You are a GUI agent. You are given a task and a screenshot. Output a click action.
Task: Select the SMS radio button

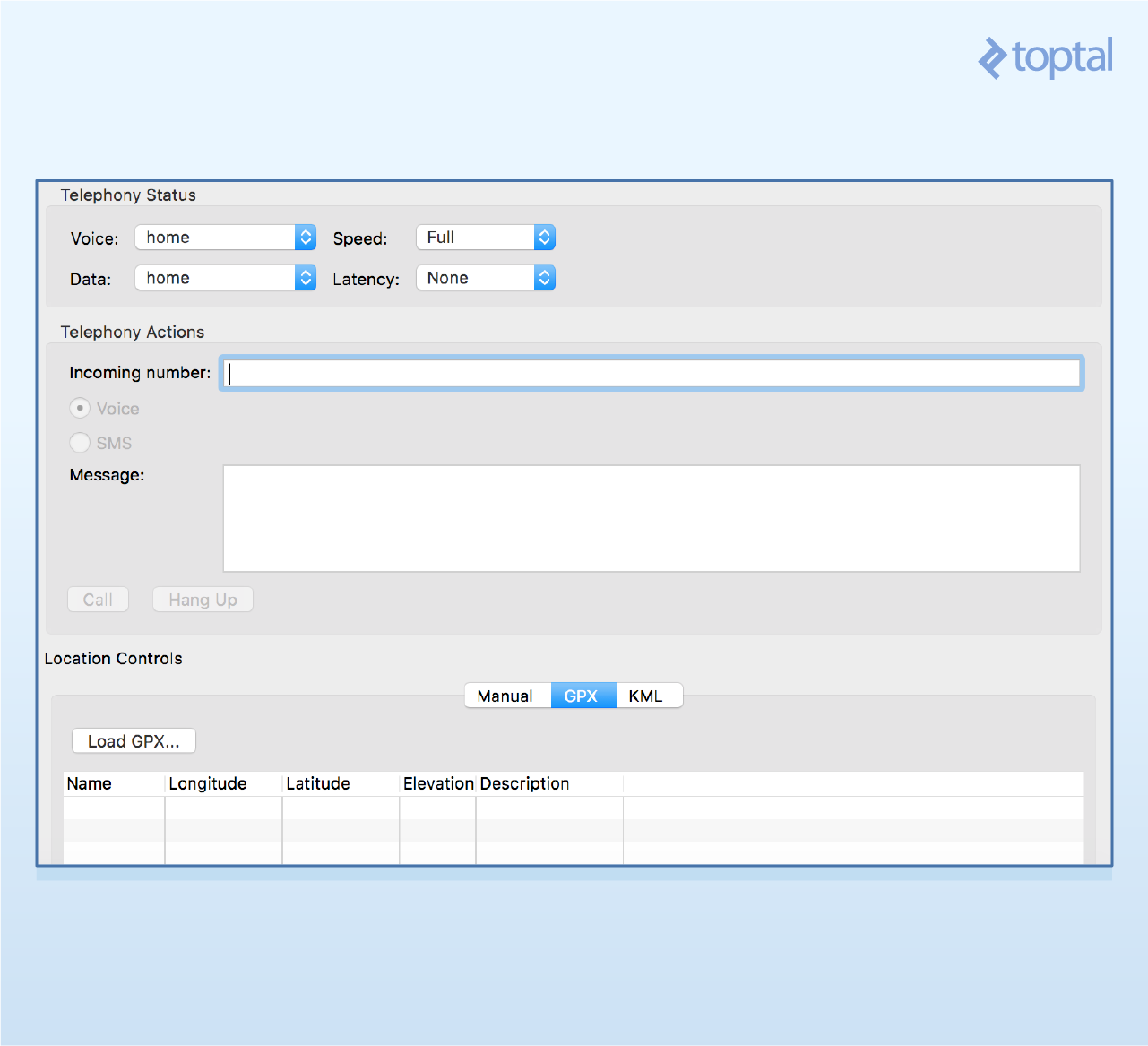point(80,442)
